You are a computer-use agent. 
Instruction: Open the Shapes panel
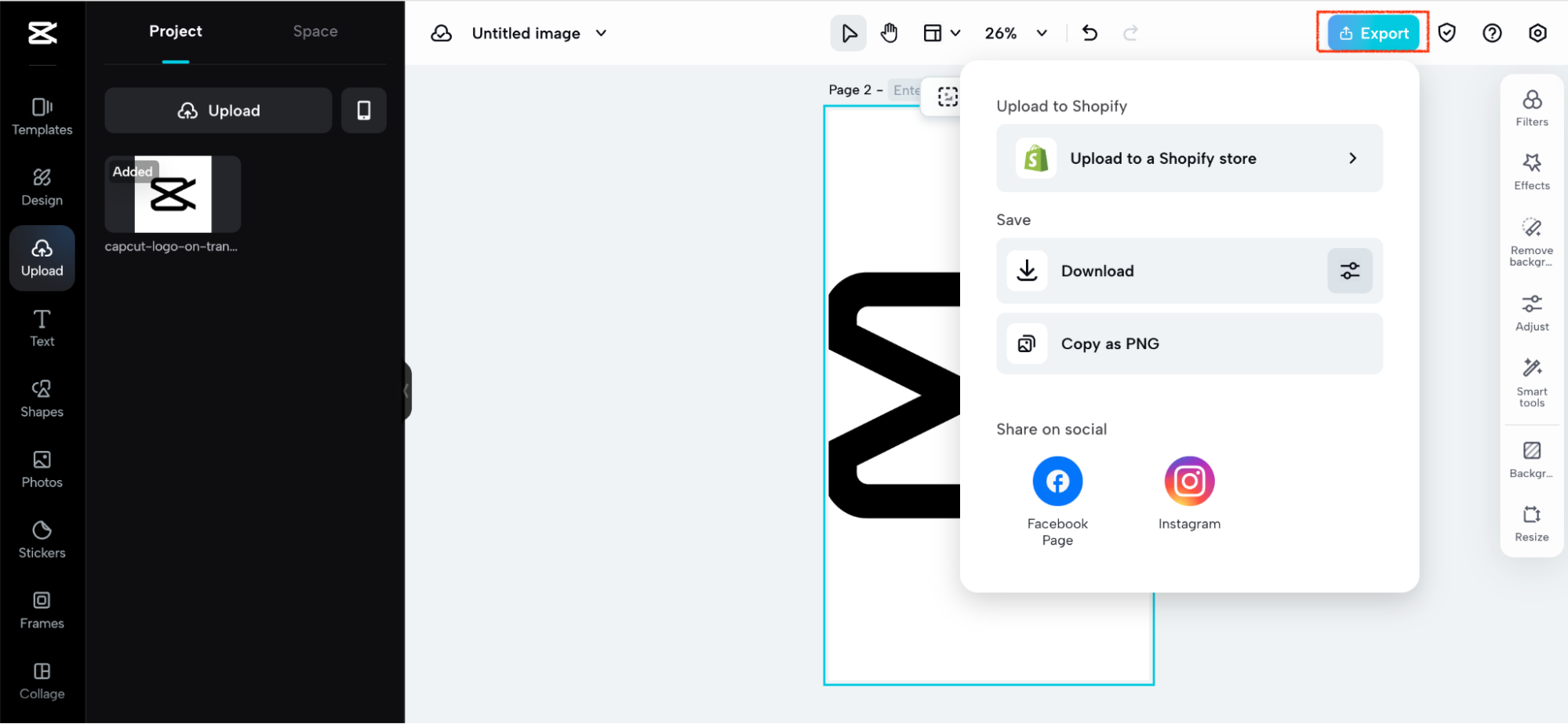pos(42,398)
